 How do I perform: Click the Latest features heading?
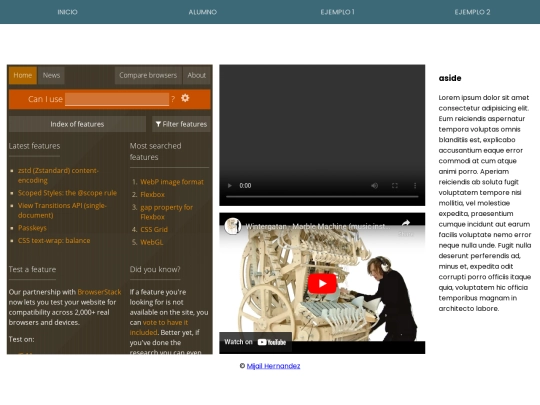[34, 146]
